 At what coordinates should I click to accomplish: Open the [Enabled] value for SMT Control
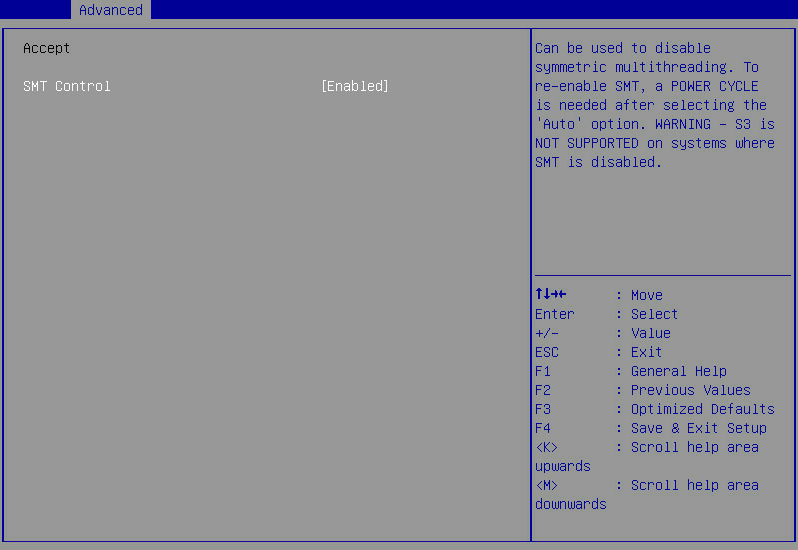[355, 86]
